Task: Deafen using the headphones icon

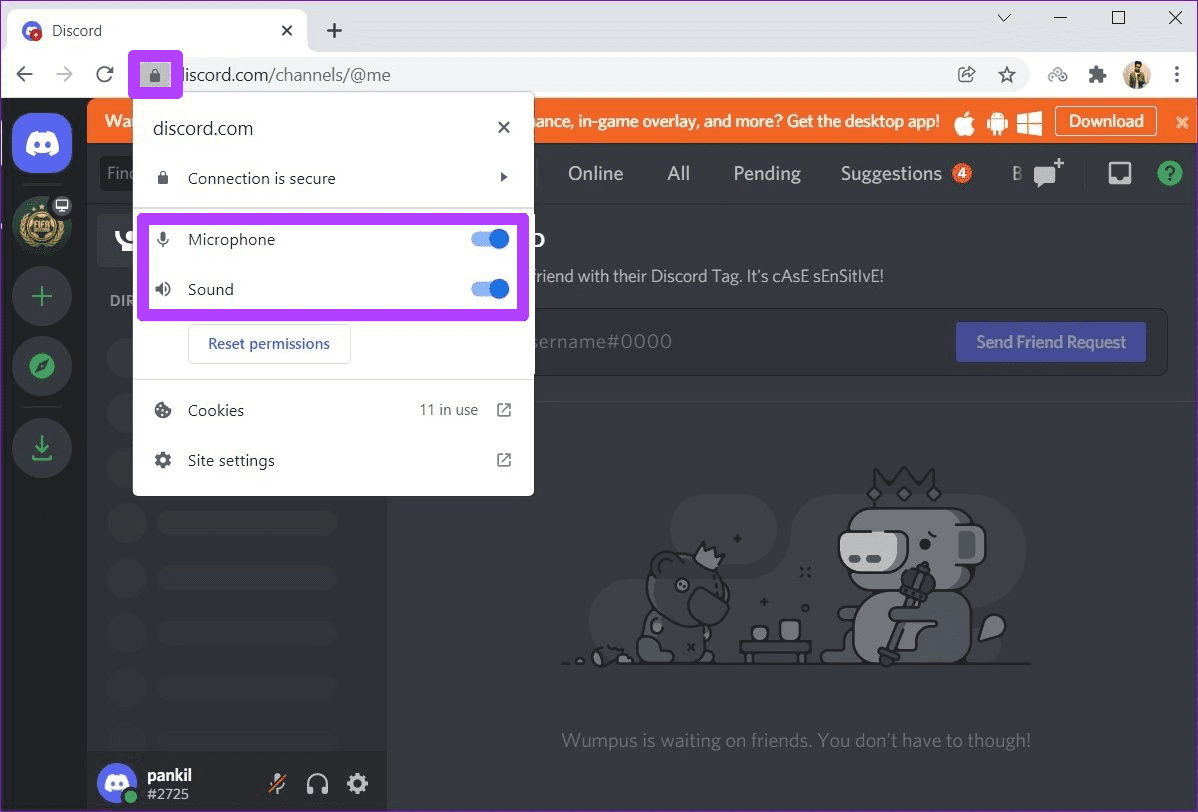Action: [x=317, y=783]
